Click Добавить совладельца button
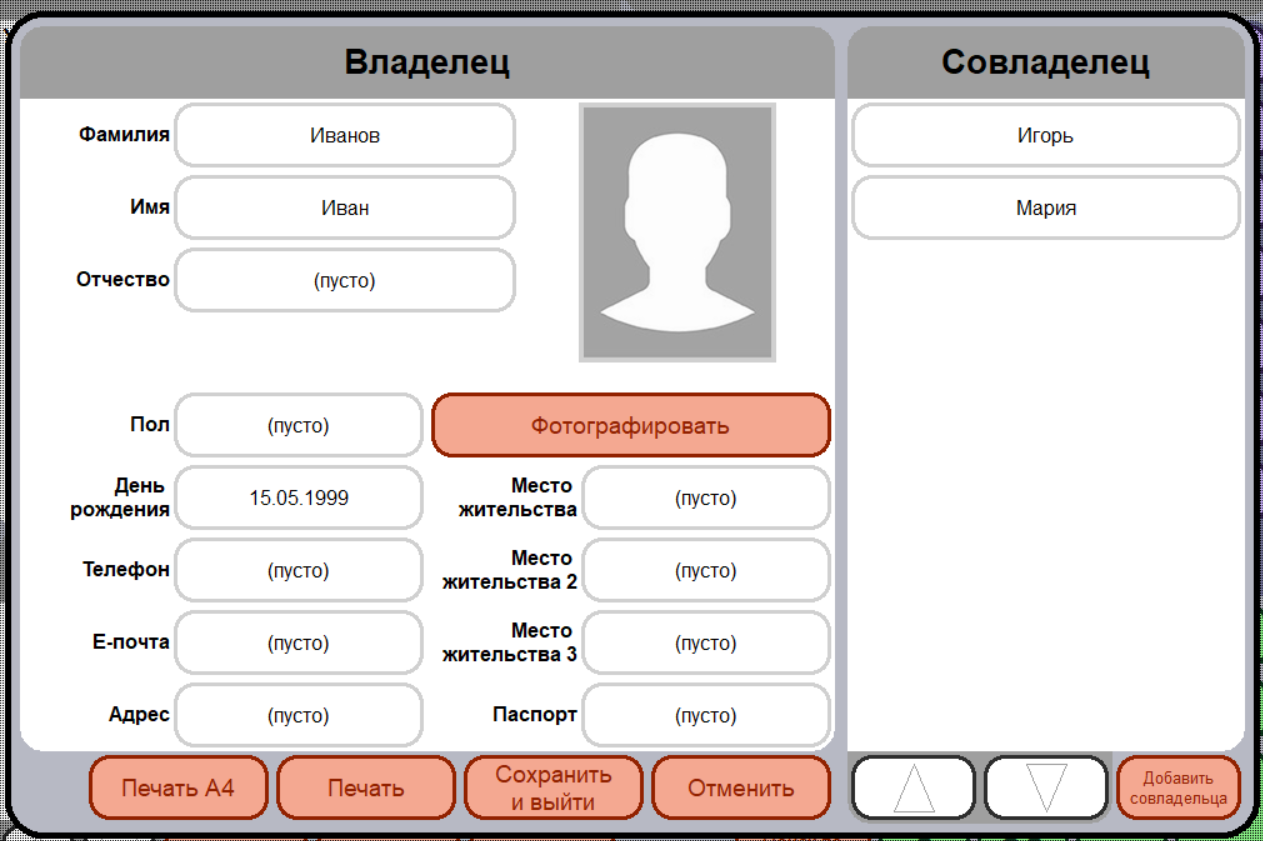This screenshot has height=841, width=1263. coord(1178,788)
